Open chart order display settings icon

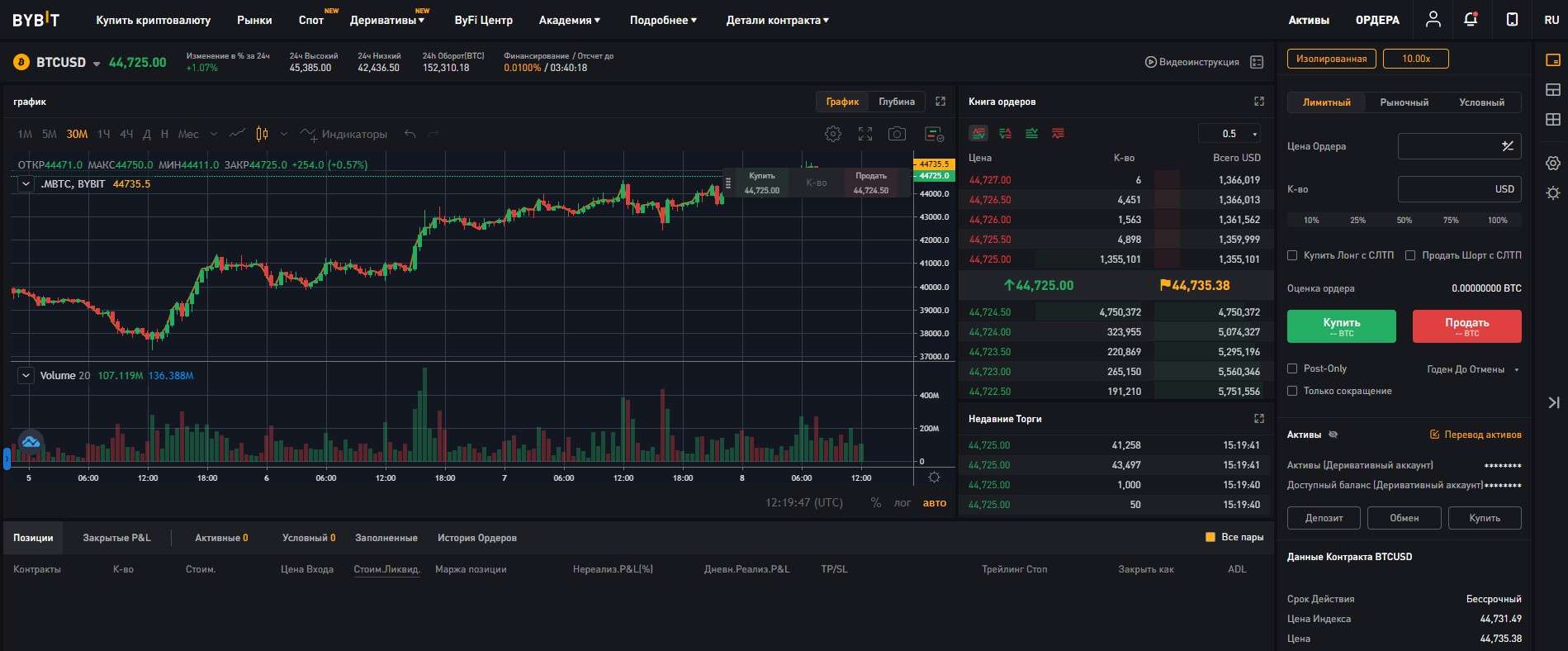coord(934,134)
